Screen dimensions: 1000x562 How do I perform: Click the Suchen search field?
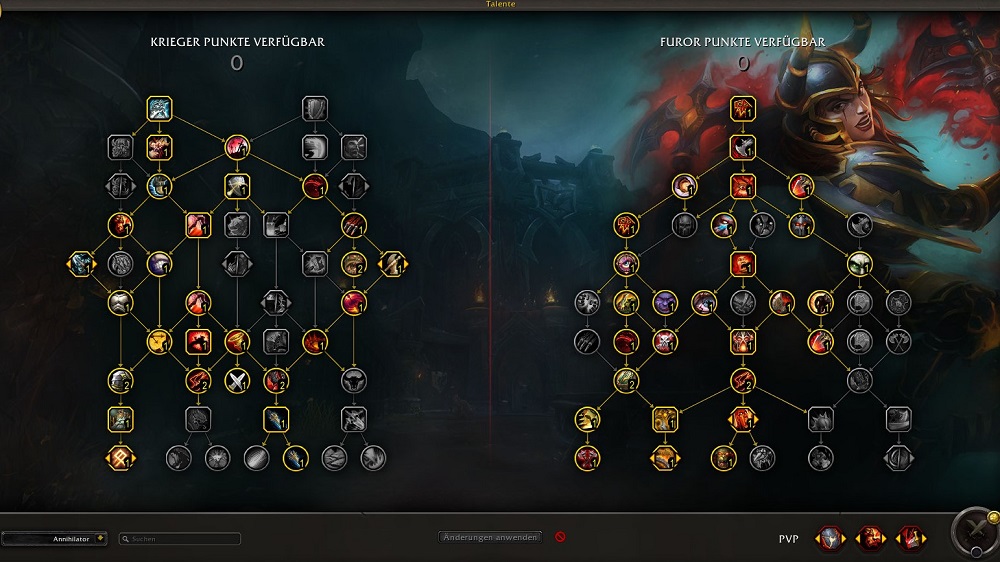pyautogui.click(x=180, y=539)
